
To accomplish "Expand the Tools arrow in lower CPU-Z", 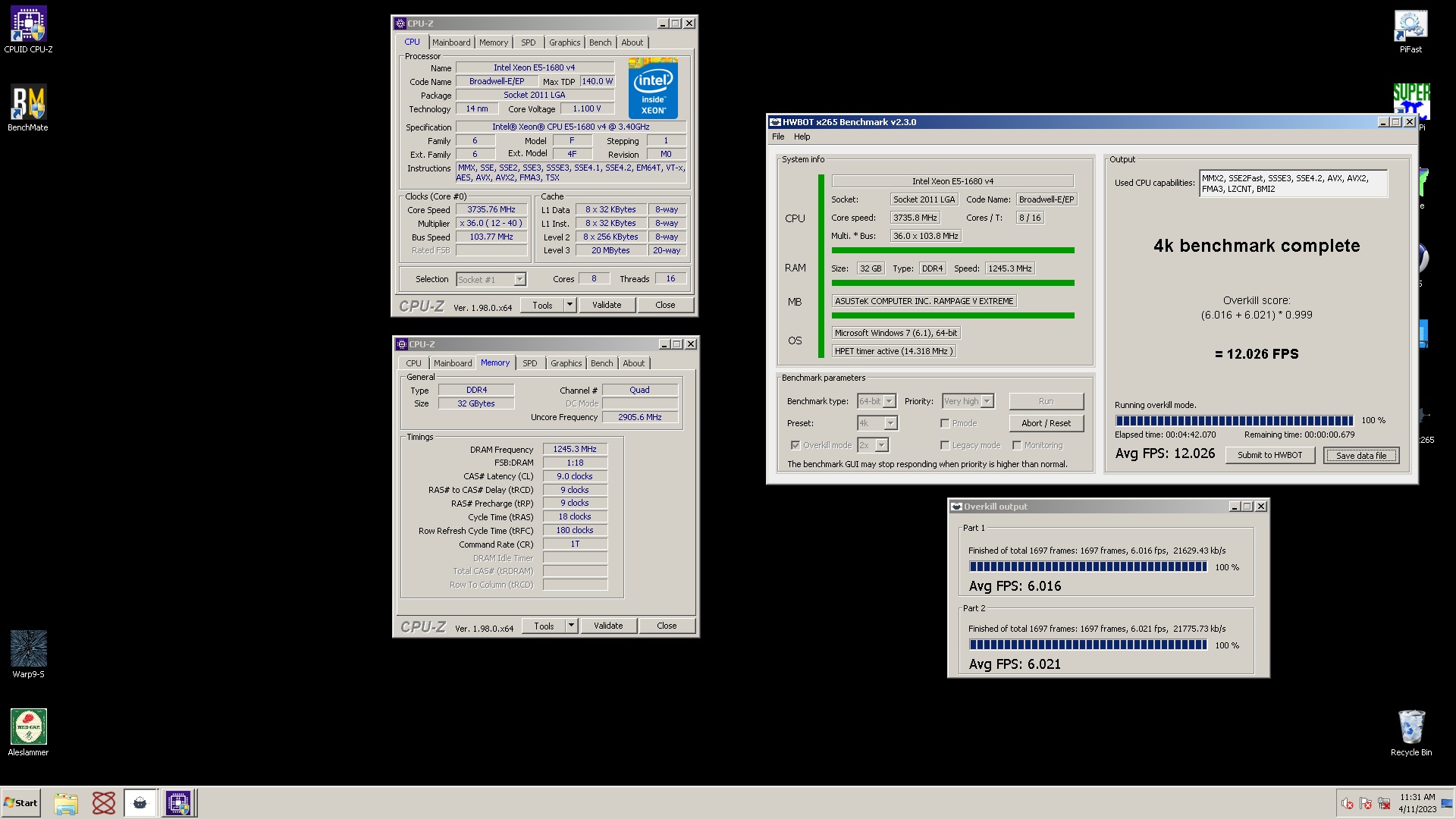I will coord(571,626).
